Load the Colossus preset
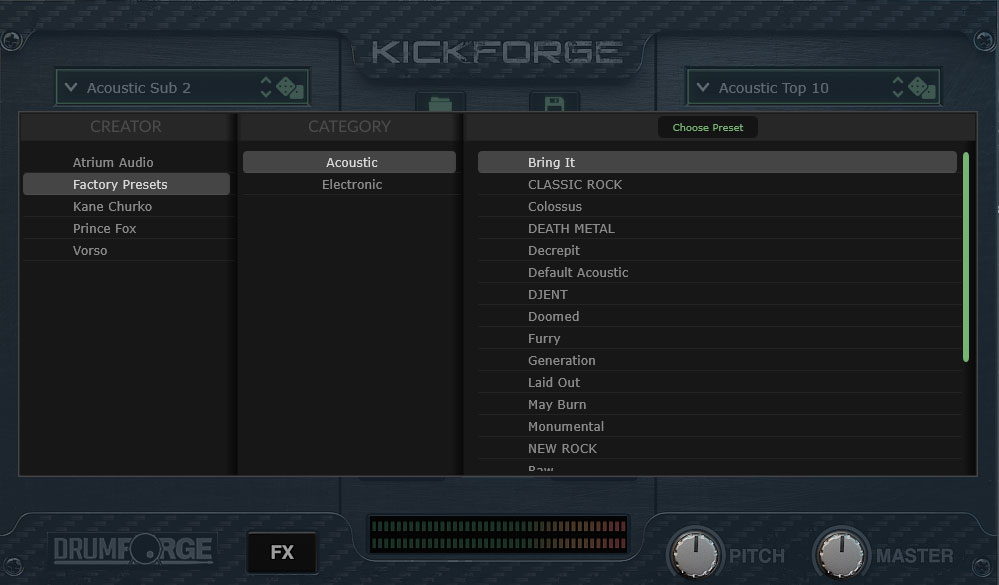 pyautogui.click(x=717, y=206)
